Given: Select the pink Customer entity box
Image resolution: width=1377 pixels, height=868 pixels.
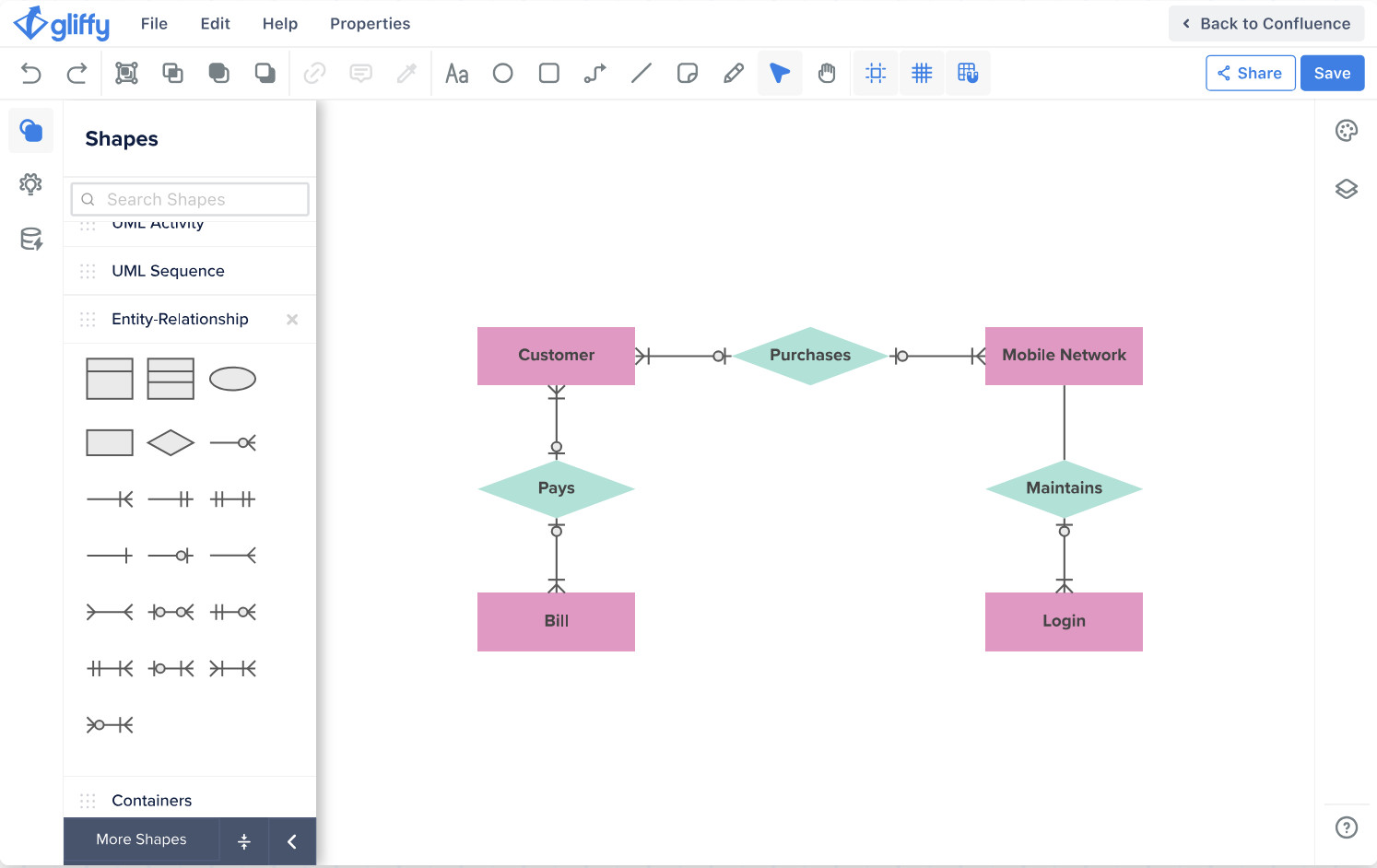Looking at the screenshot, I should click(x=556, y=356).
